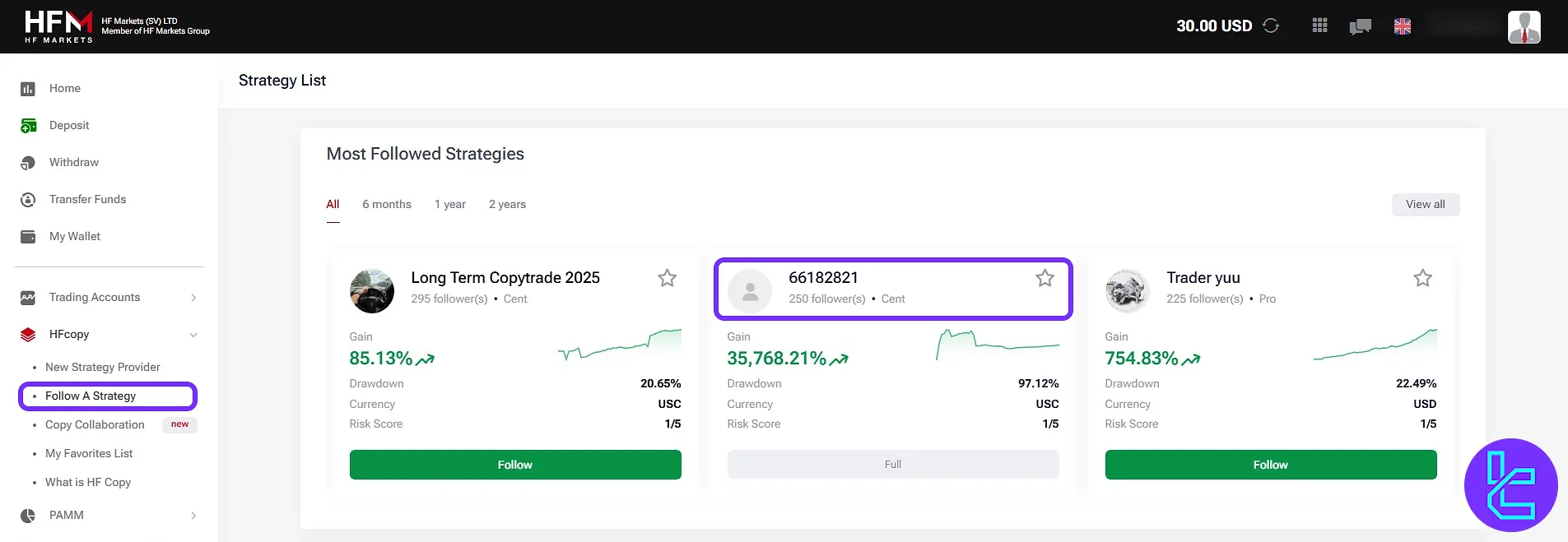Viewport: 1568px width, 542px height.
Task: Click the Strategy List page heading
Action: coord(282,81)
